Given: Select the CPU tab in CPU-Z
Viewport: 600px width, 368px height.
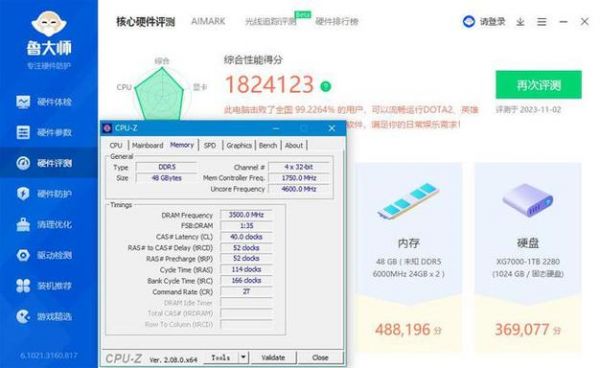Looking at the screenshot, I should 116,145.
